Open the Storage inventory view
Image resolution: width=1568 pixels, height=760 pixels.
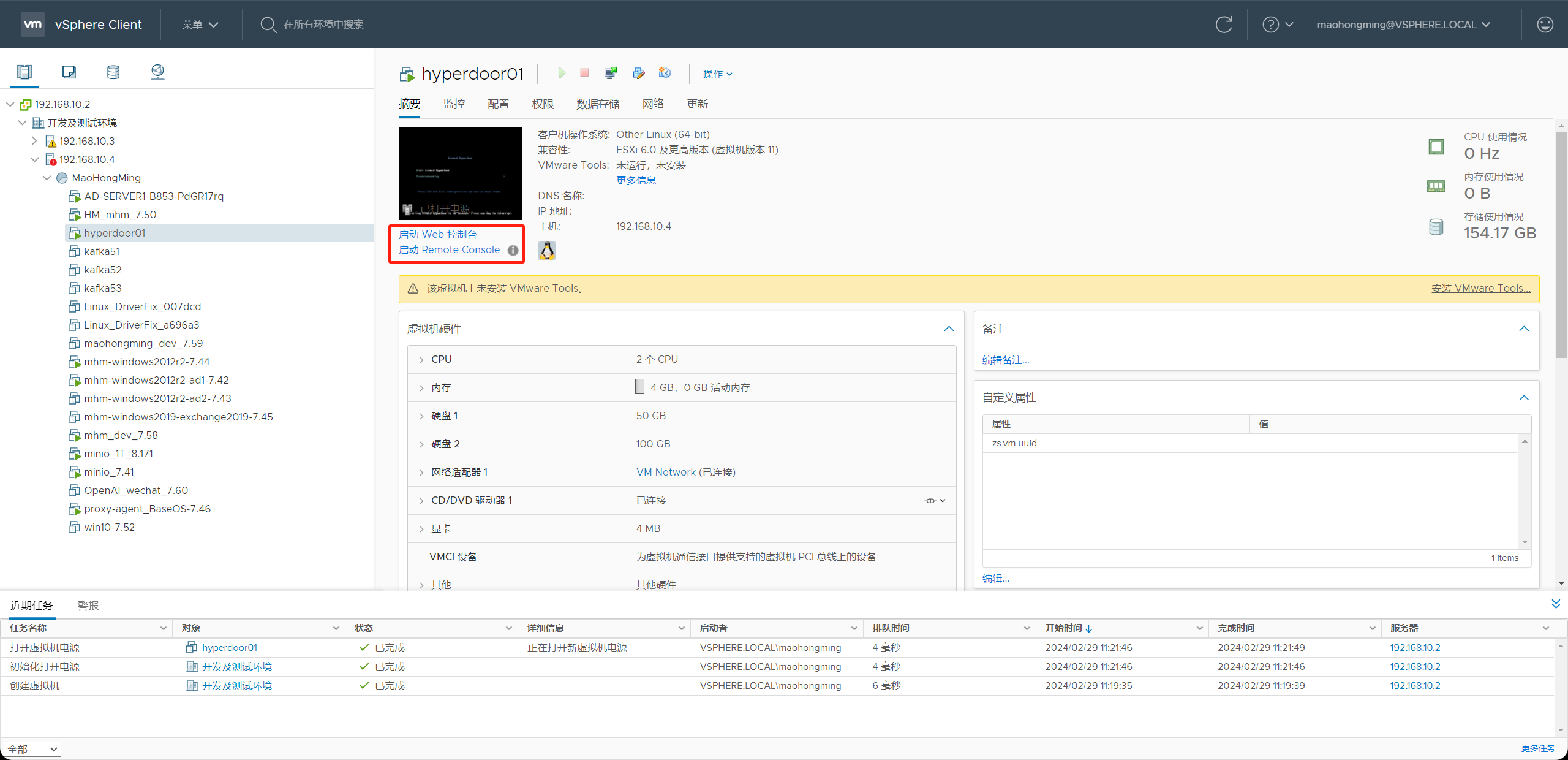[x=113, y=72]
